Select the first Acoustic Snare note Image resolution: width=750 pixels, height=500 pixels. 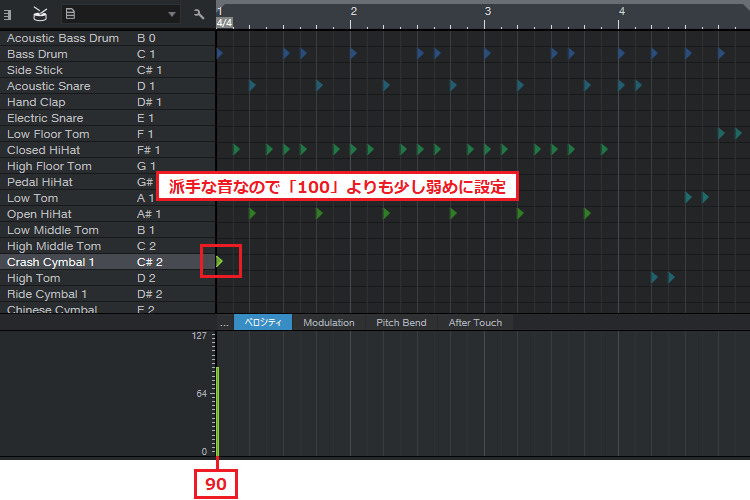click(x=252, y=86)
